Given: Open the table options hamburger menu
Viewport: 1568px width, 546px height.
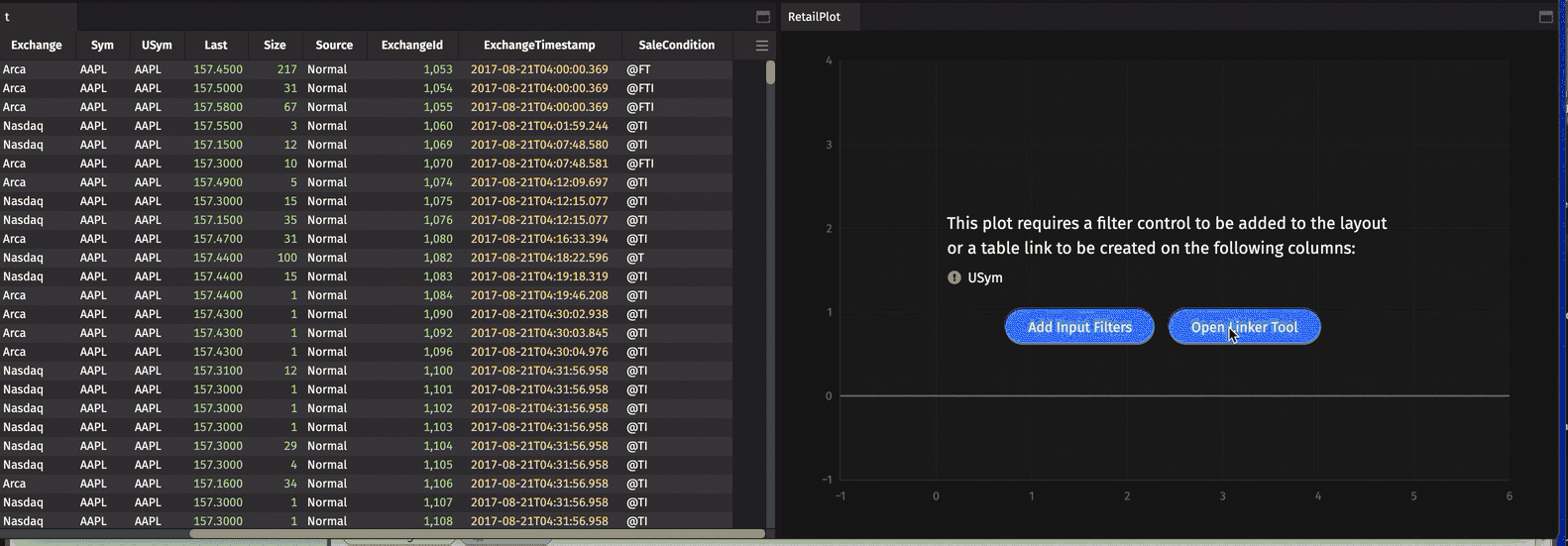Looking at the screenshot, I should 761,46.
